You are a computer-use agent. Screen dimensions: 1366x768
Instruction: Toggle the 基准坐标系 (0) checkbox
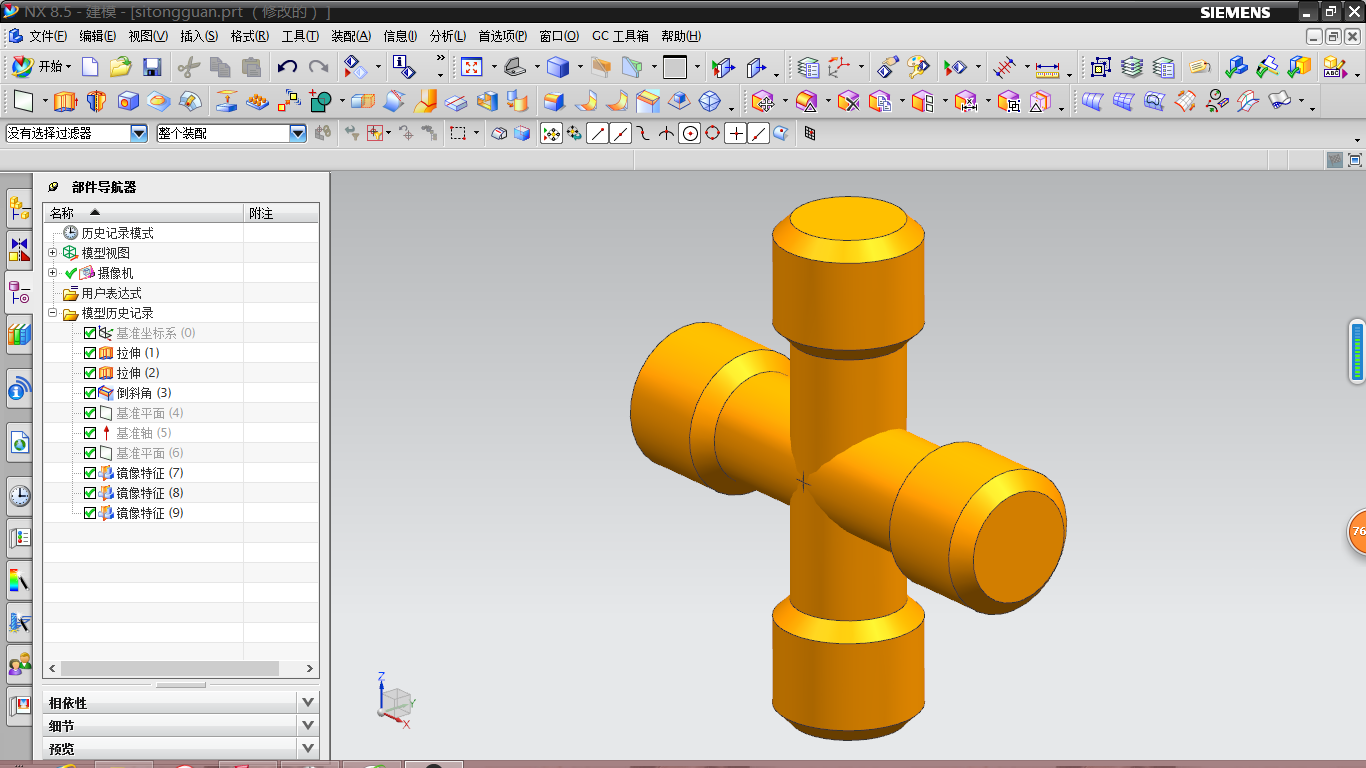tap(90, 333)
